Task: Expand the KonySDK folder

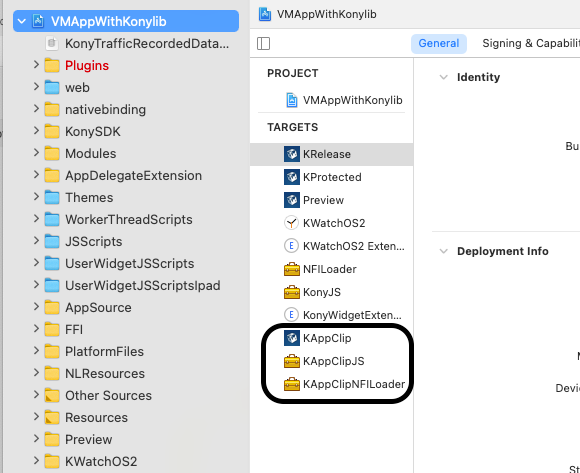Action: click(x=36, y=131)
